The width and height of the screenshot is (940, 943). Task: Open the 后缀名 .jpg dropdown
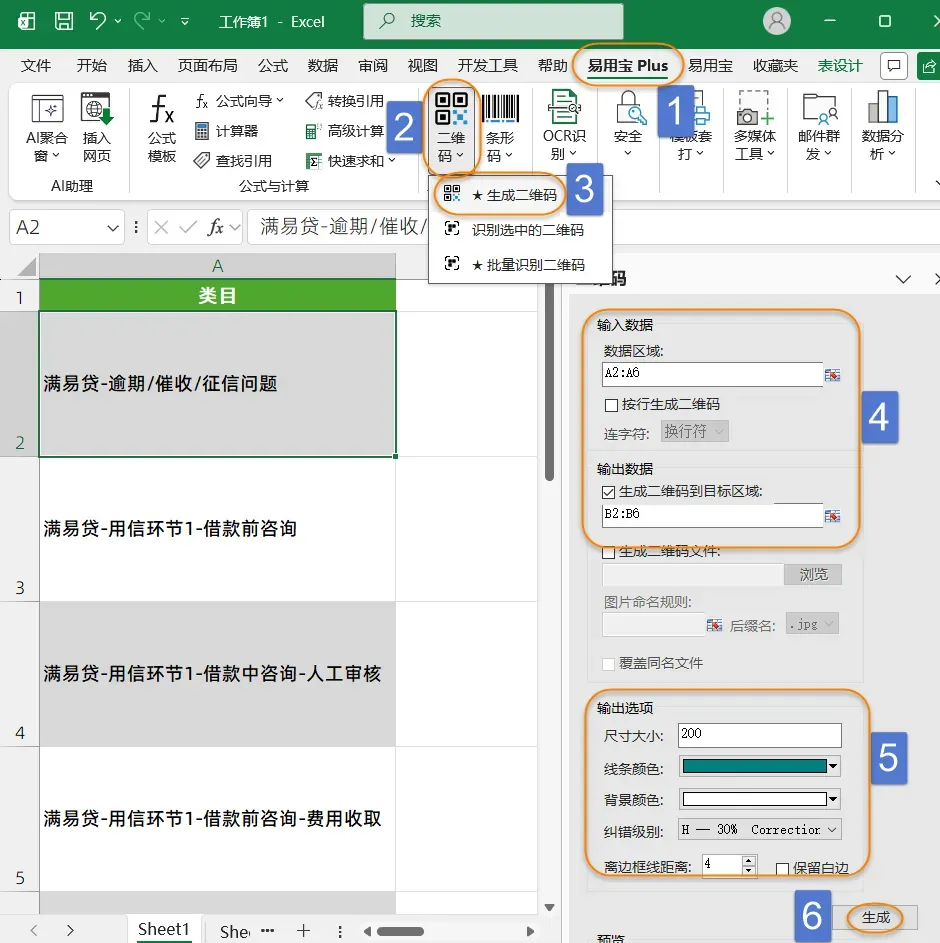813,624
